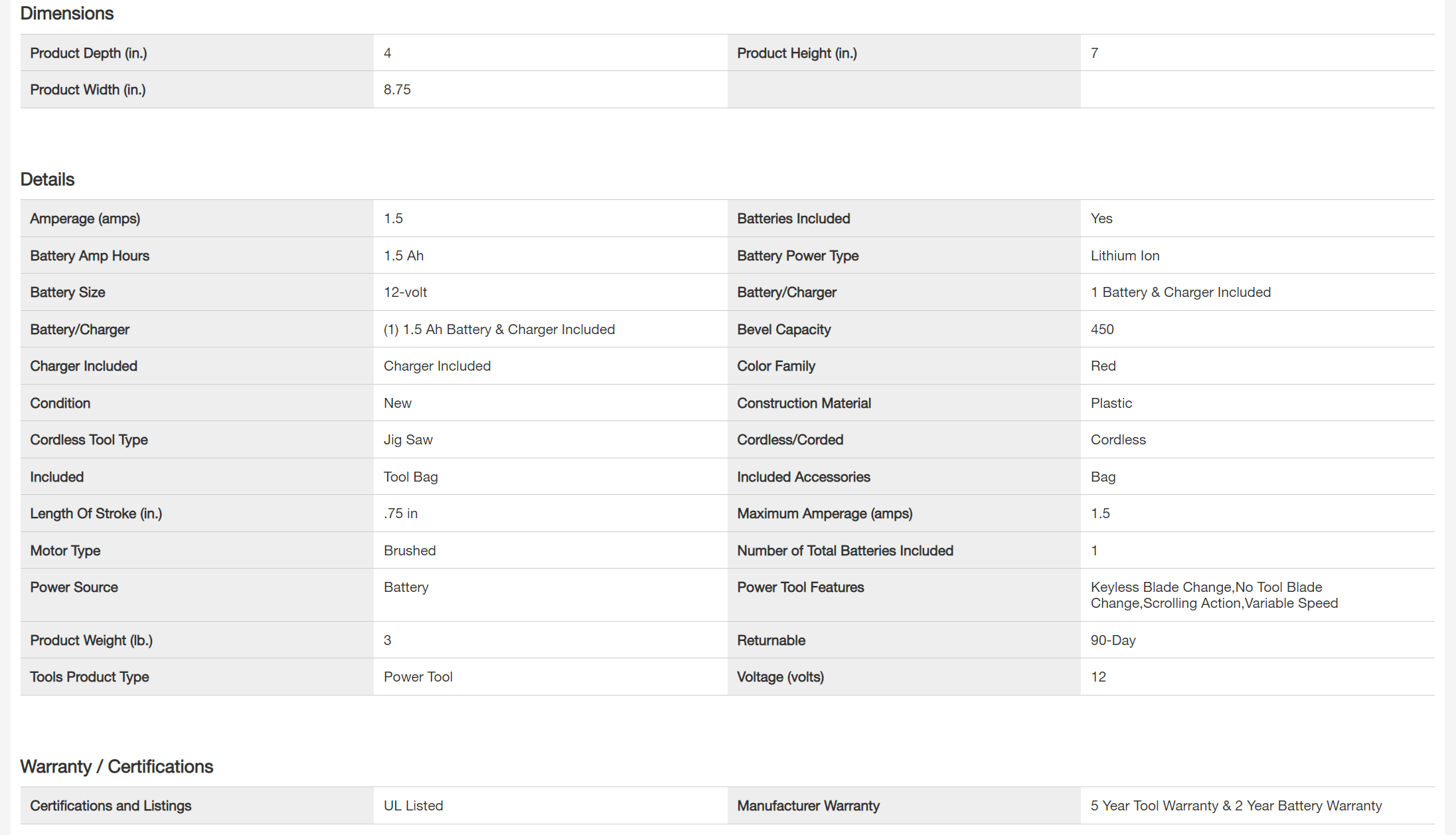Select the Product Depth (in.) label
The height and width of the screenshot is (835, 1456).
[88, 53]
